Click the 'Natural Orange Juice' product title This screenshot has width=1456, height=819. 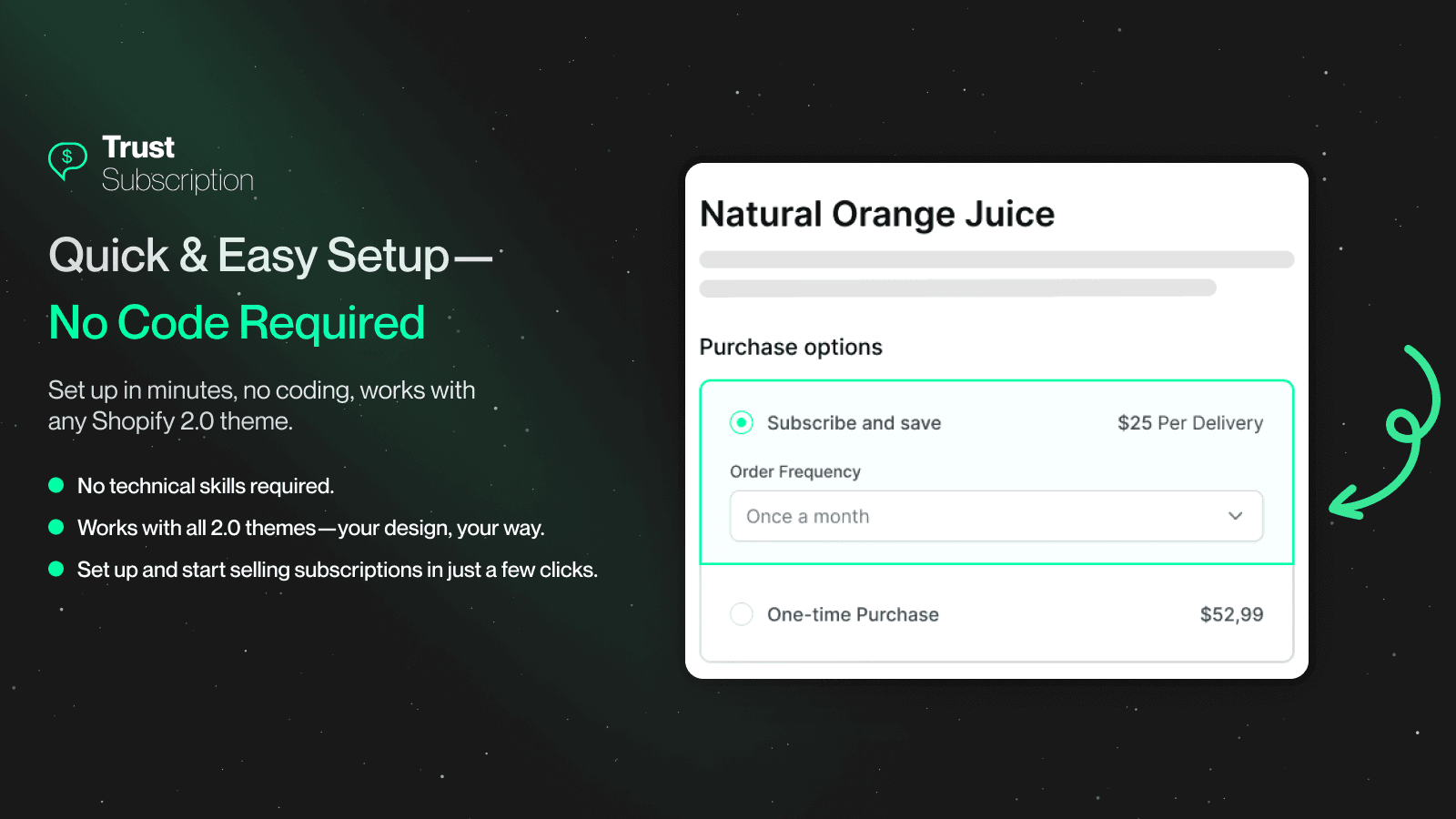click(x=876, y=215)
